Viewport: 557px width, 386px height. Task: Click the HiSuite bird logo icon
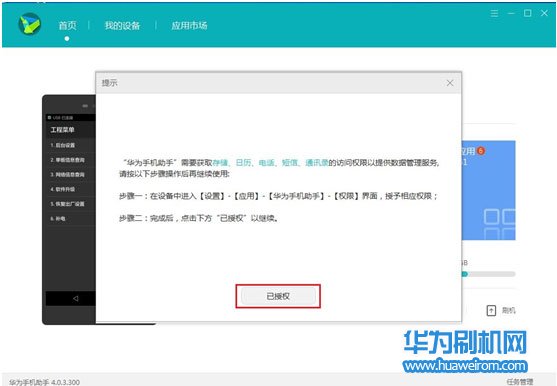(29, 24)
